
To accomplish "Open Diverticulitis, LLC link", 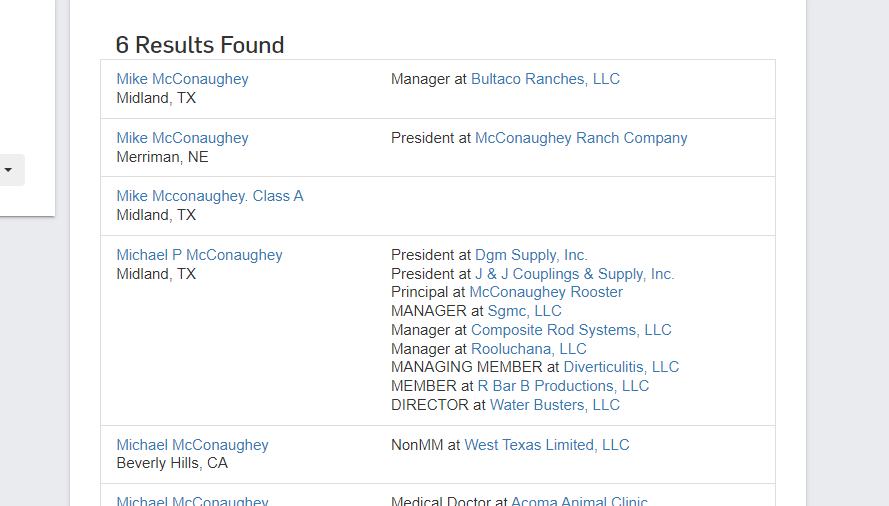I will click(621, 366).
